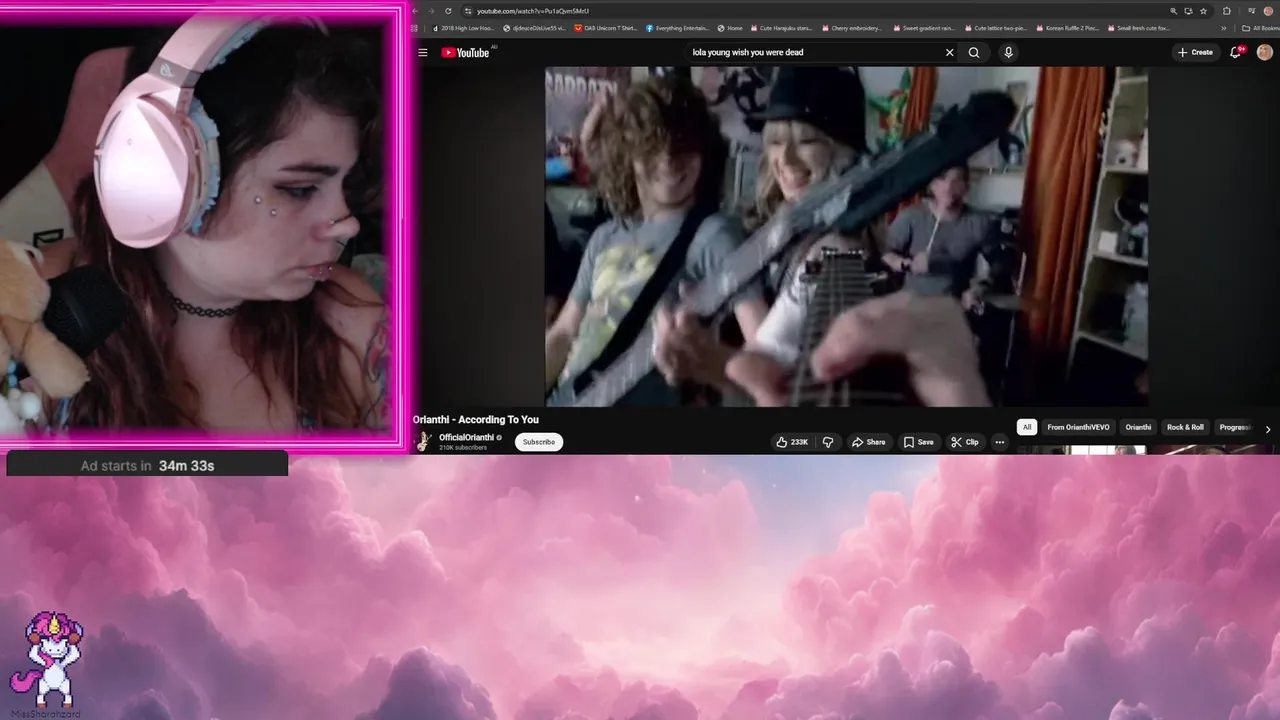Open 'Cute lattice two-pie...' bookmark

tap(995, 28)
